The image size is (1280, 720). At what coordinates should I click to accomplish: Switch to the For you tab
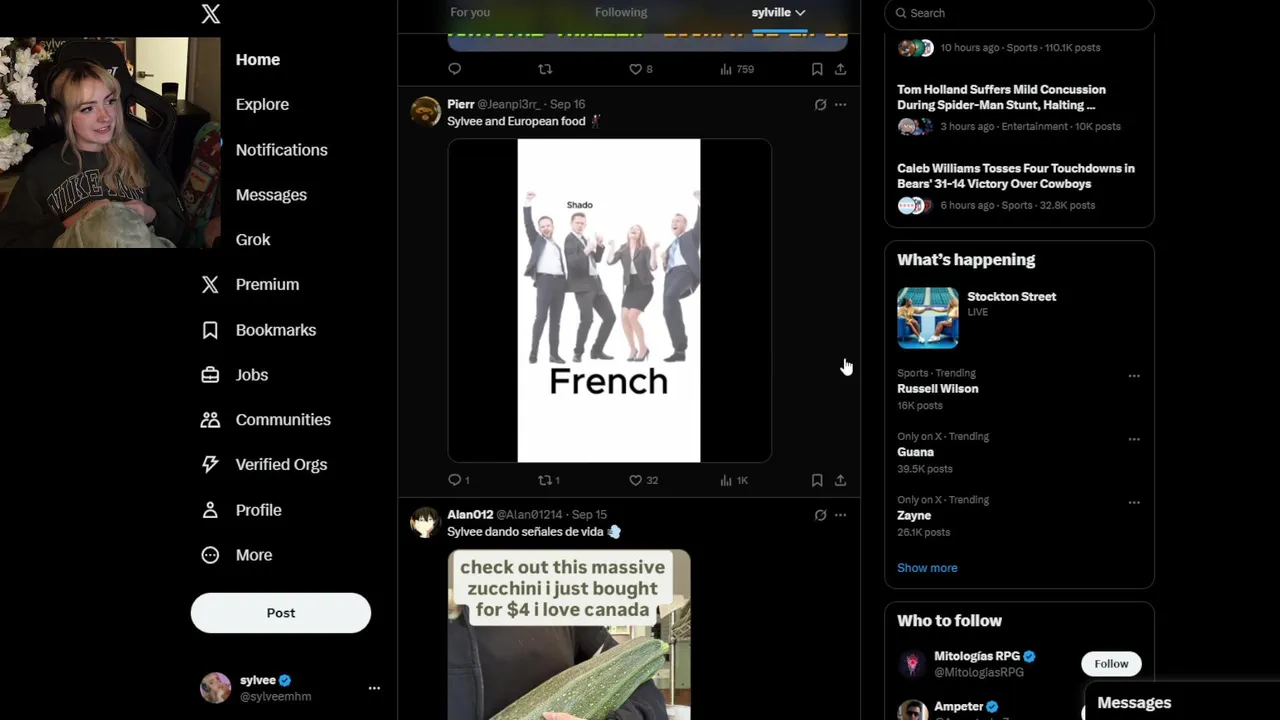pos(470,13)
